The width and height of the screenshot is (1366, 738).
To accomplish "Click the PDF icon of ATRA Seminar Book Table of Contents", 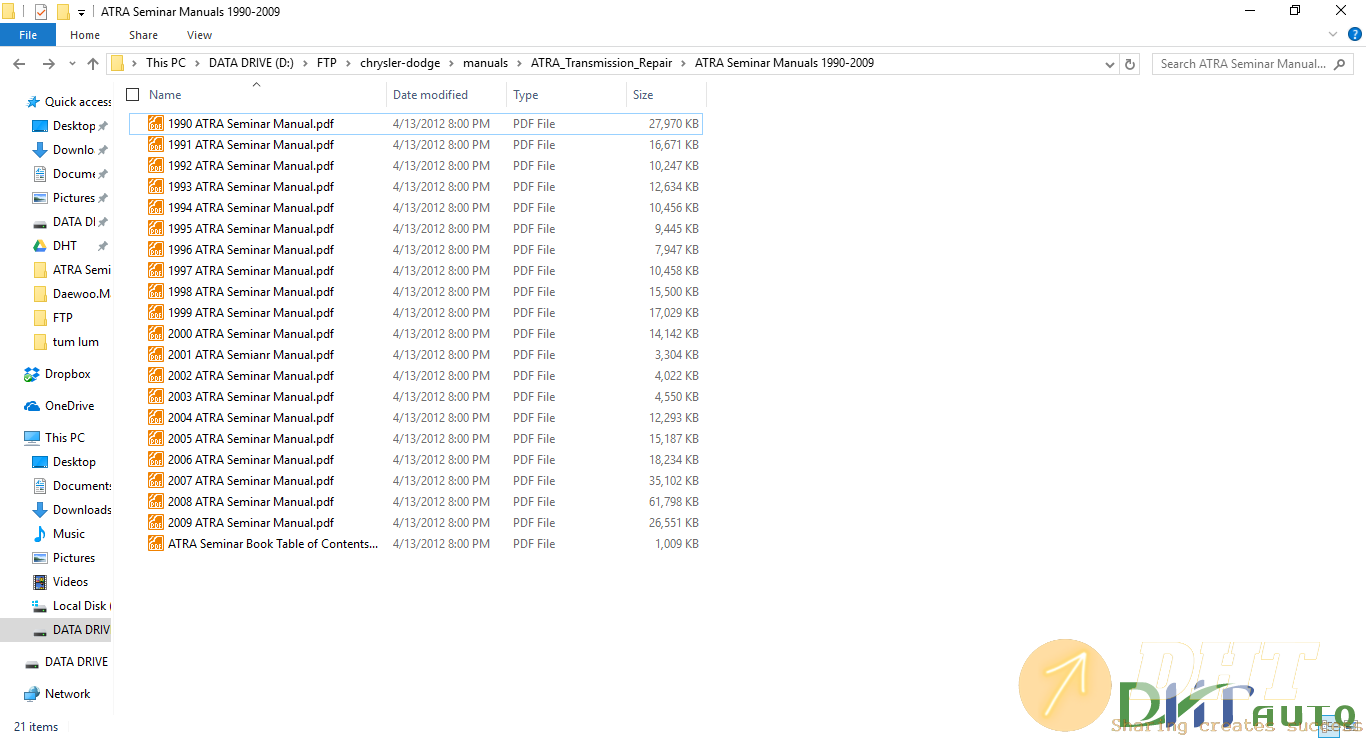I will click(x=155, y=544).
